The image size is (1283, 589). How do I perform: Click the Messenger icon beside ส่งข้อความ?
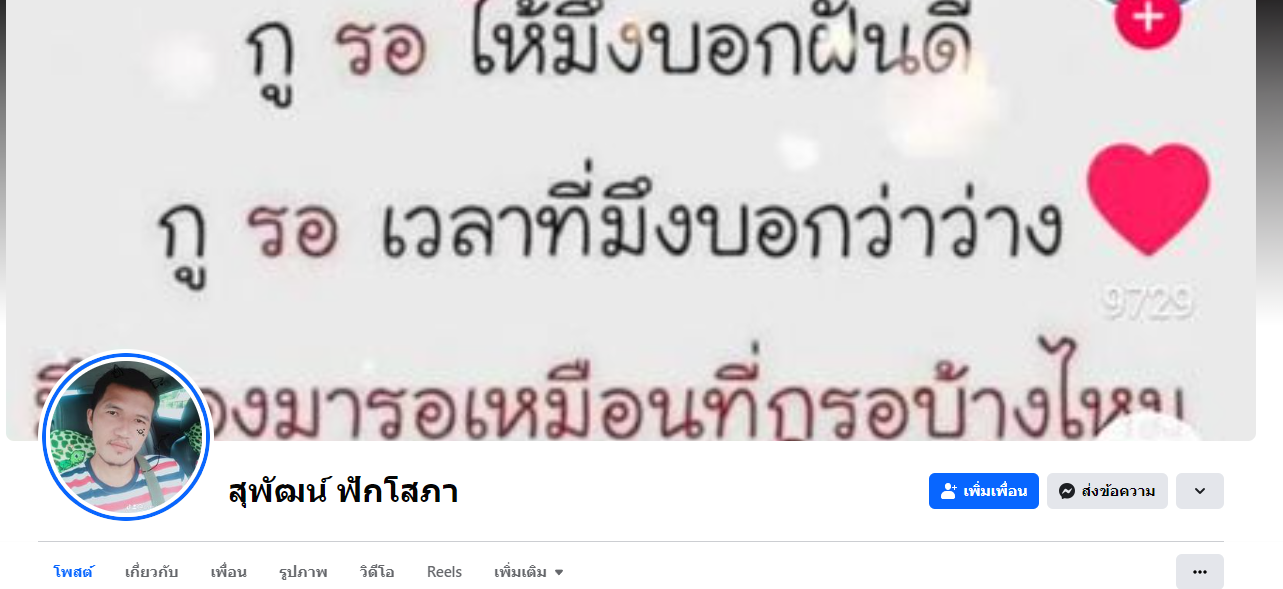[x=1067, y=491]
